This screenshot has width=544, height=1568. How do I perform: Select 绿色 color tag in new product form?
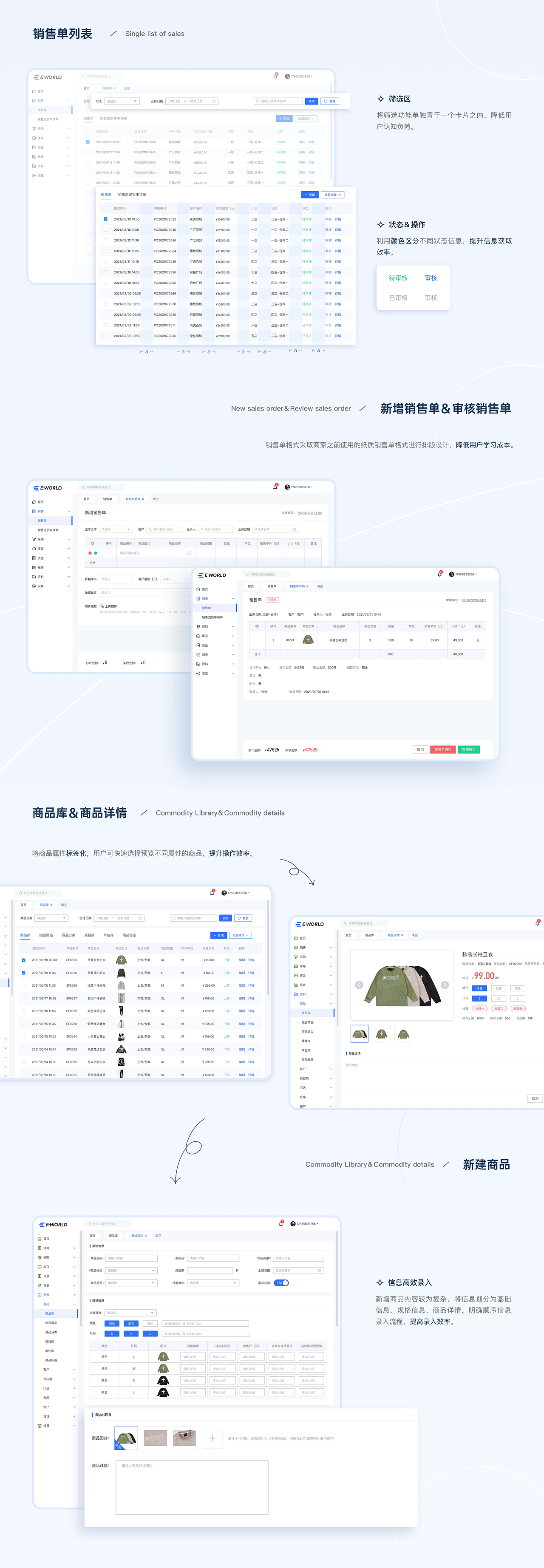(112, 1323)
